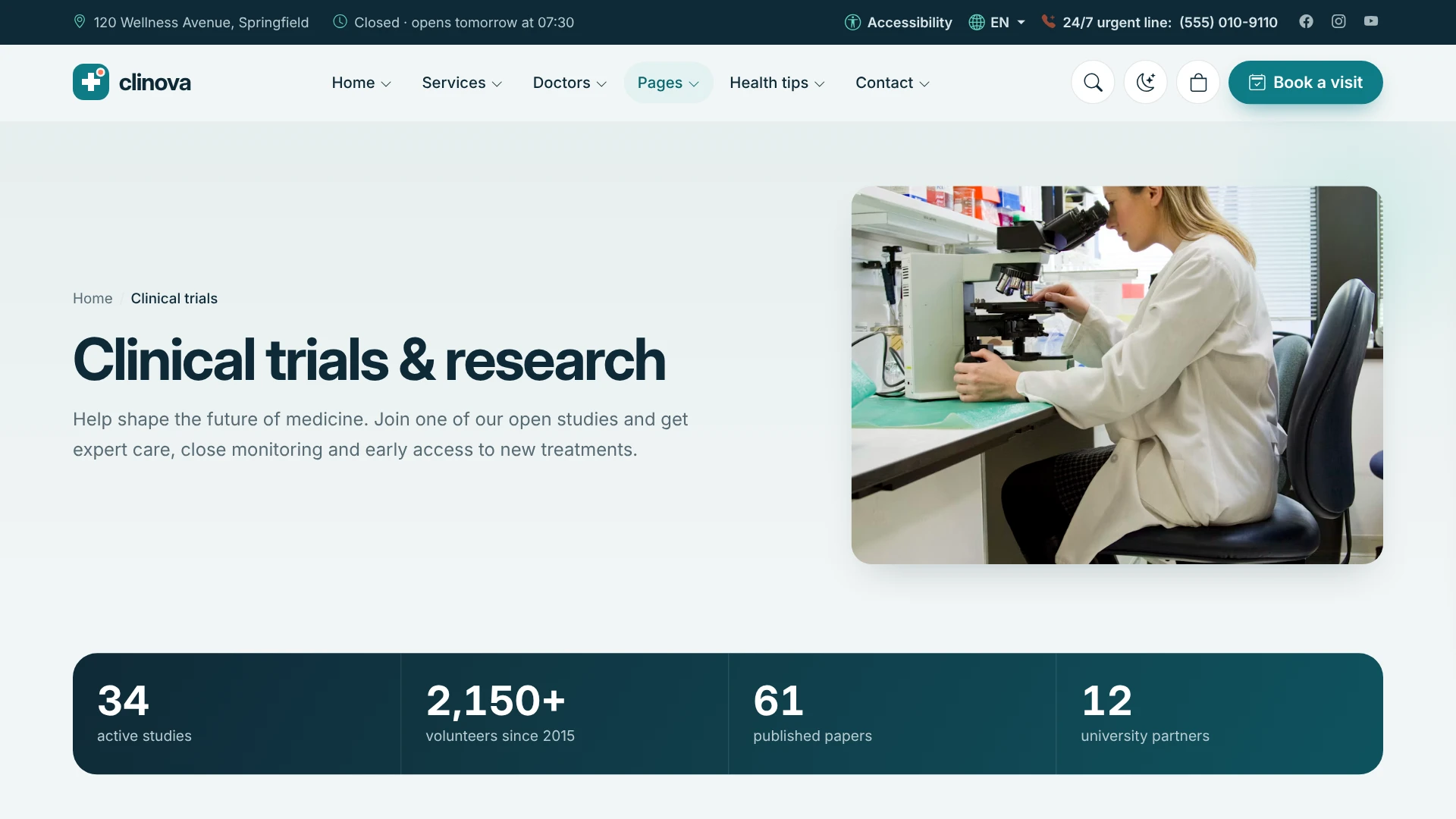Screen dimensions: 1456x819
Task: Toggle dark mode with moon icon
Action: coord(1145,83)
